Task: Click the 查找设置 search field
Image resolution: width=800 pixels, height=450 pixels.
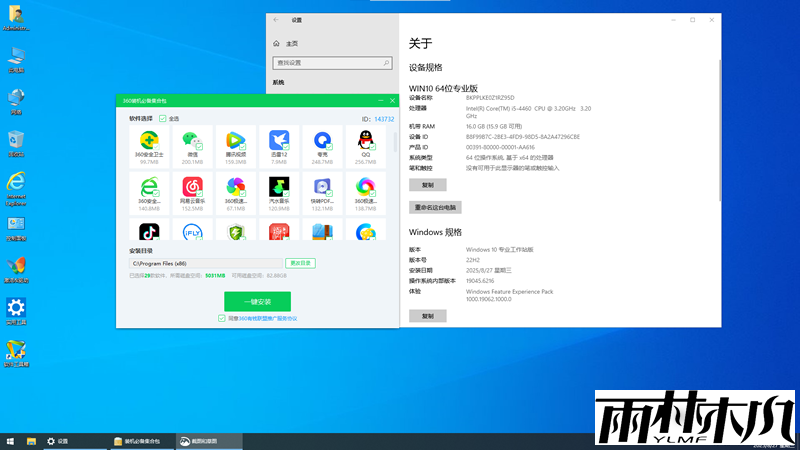Action: point(332,63)
